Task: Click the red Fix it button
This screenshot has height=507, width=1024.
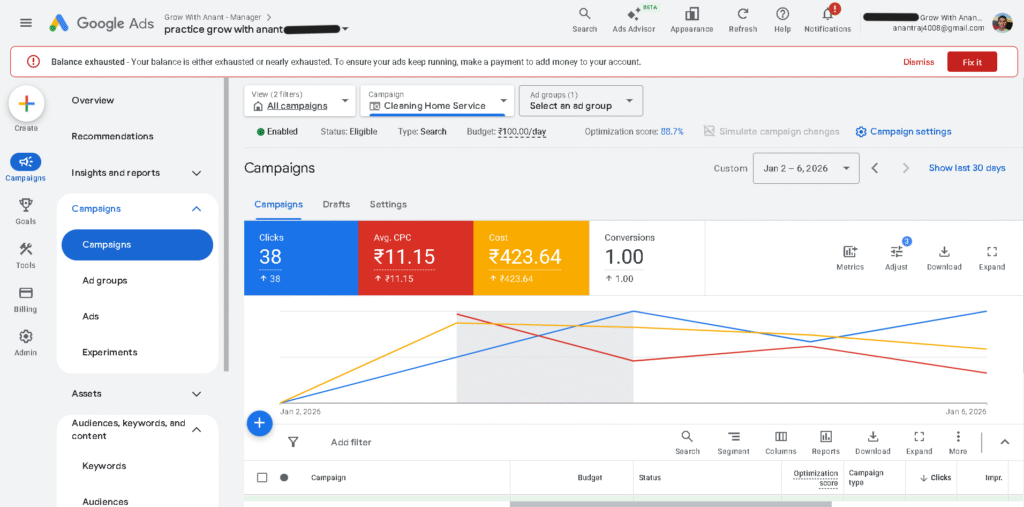Action: (972, 62)
